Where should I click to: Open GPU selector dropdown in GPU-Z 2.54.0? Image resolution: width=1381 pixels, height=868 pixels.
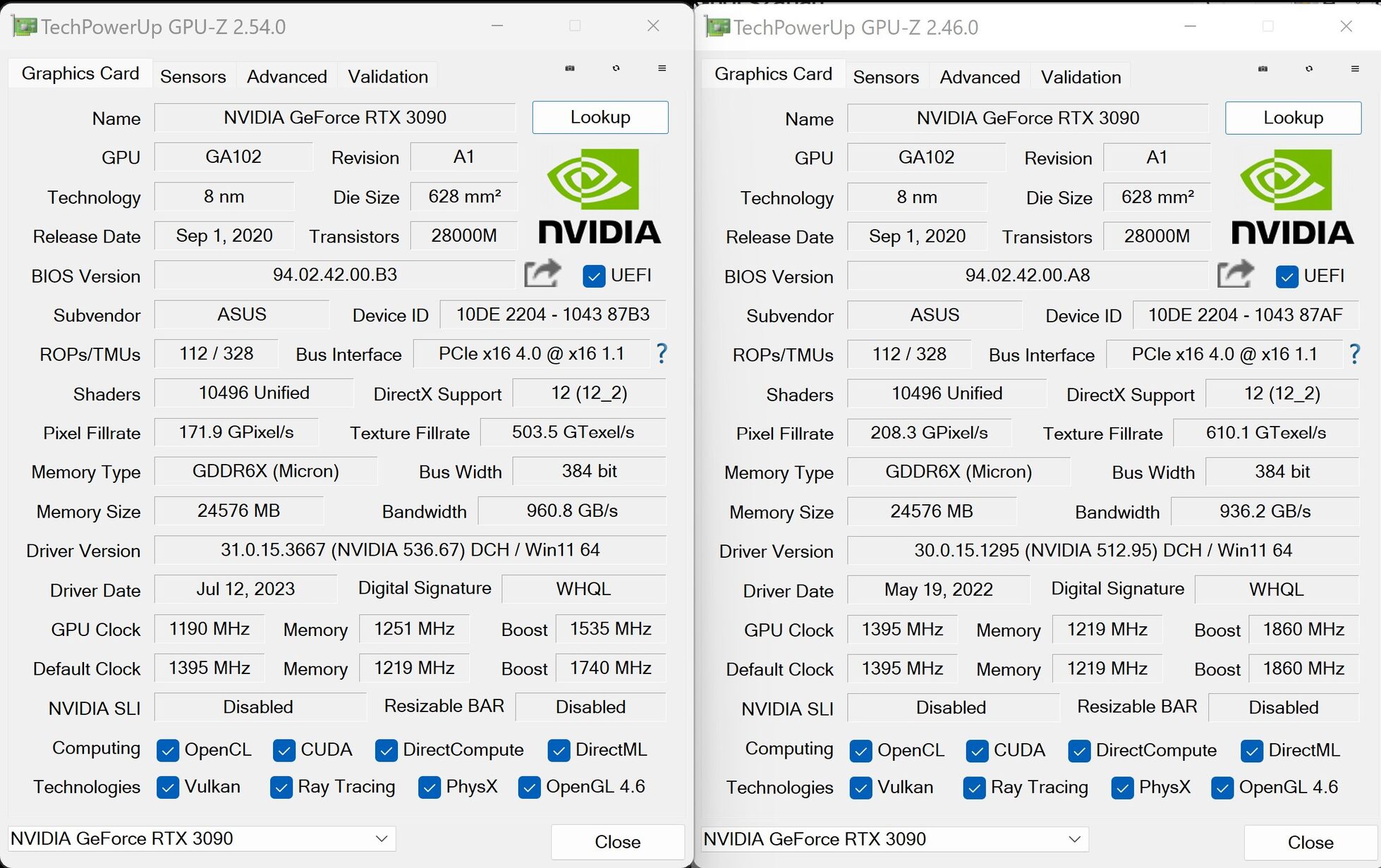click(202, 838)
